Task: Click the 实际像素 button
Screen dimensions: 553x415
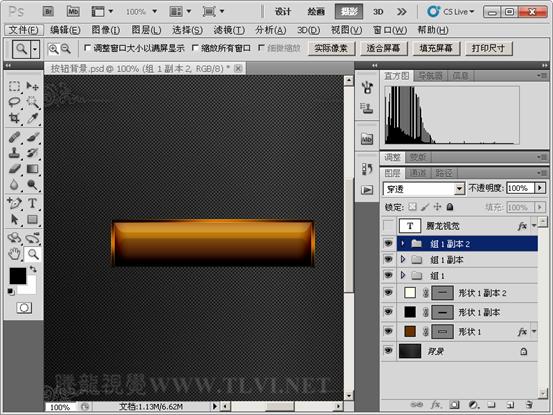Action: point(331,48)
